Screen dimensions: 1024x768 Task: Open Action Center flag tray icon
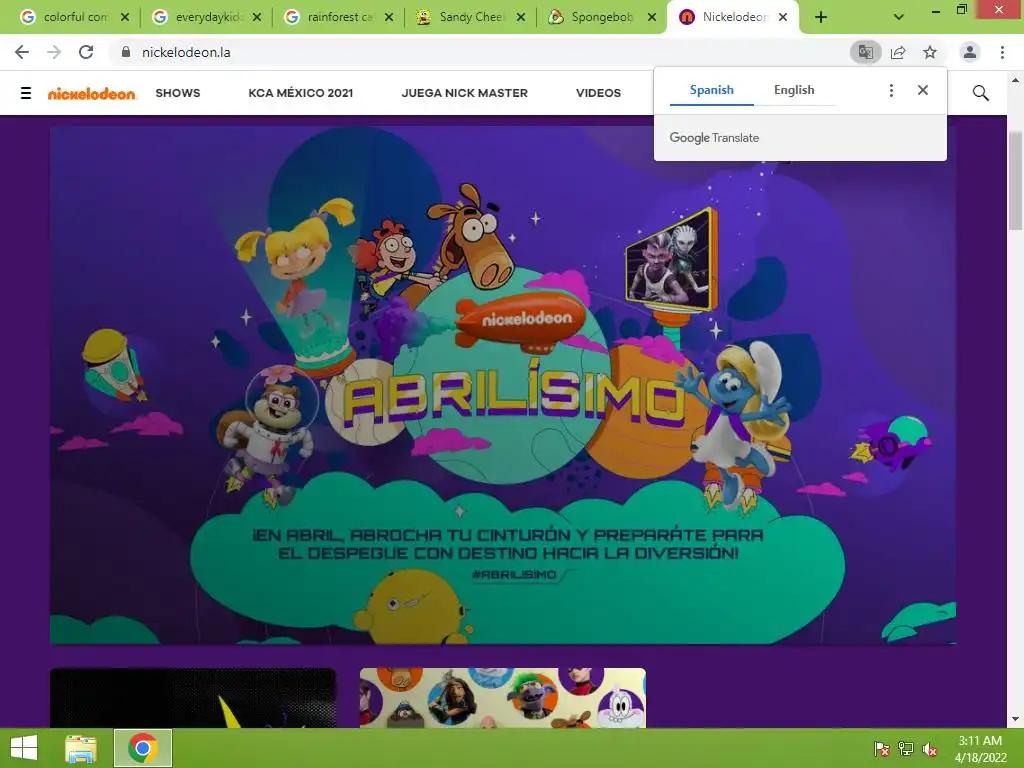pos(882,749)
